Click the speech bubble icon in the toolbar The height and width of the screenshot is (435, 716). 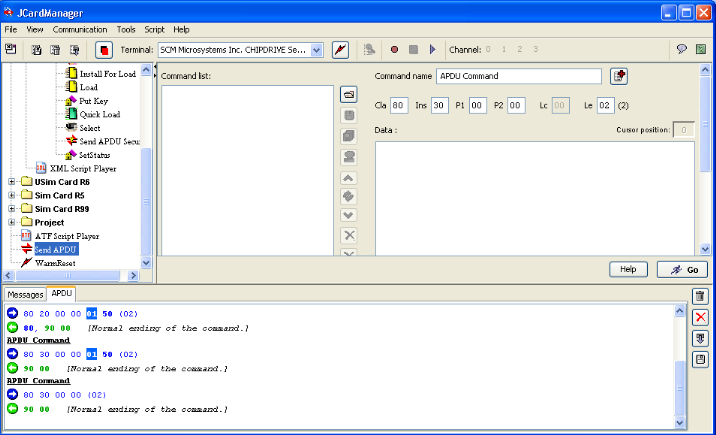point(682,49)
